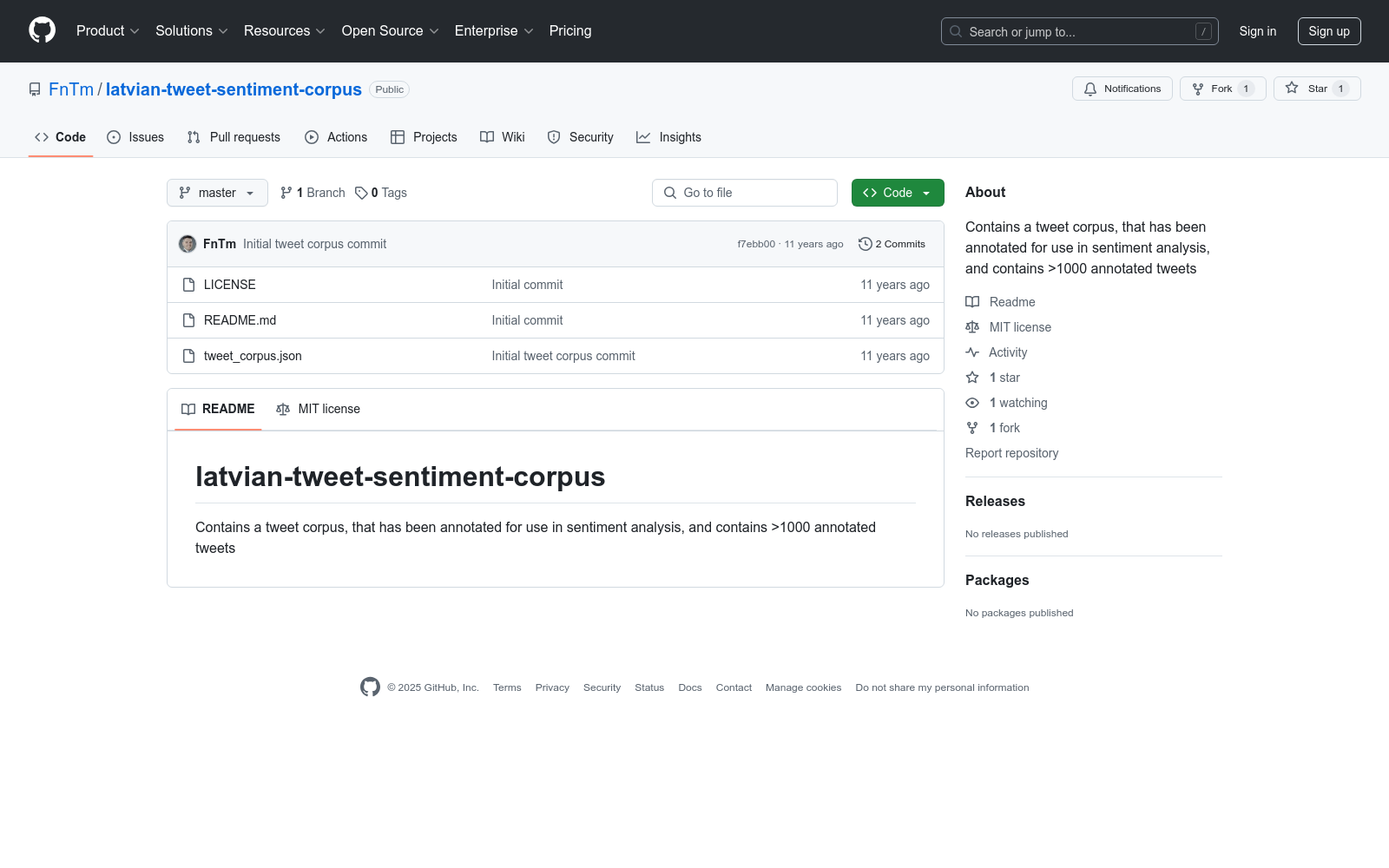Screen dimensions: 1389x868
Task: View the 1 watching link
Action: pos(1007,403)
